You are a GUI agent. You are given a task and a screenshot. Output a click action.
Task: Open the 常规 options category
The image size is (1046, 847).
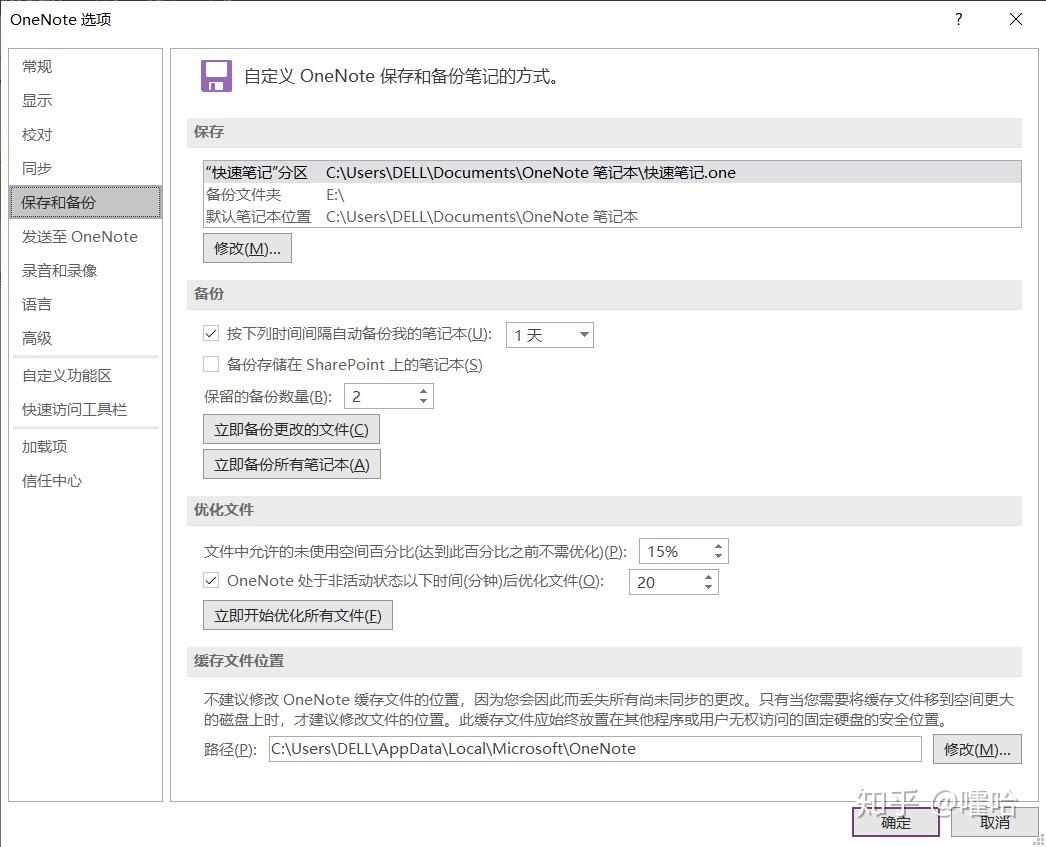click(37, 67)
